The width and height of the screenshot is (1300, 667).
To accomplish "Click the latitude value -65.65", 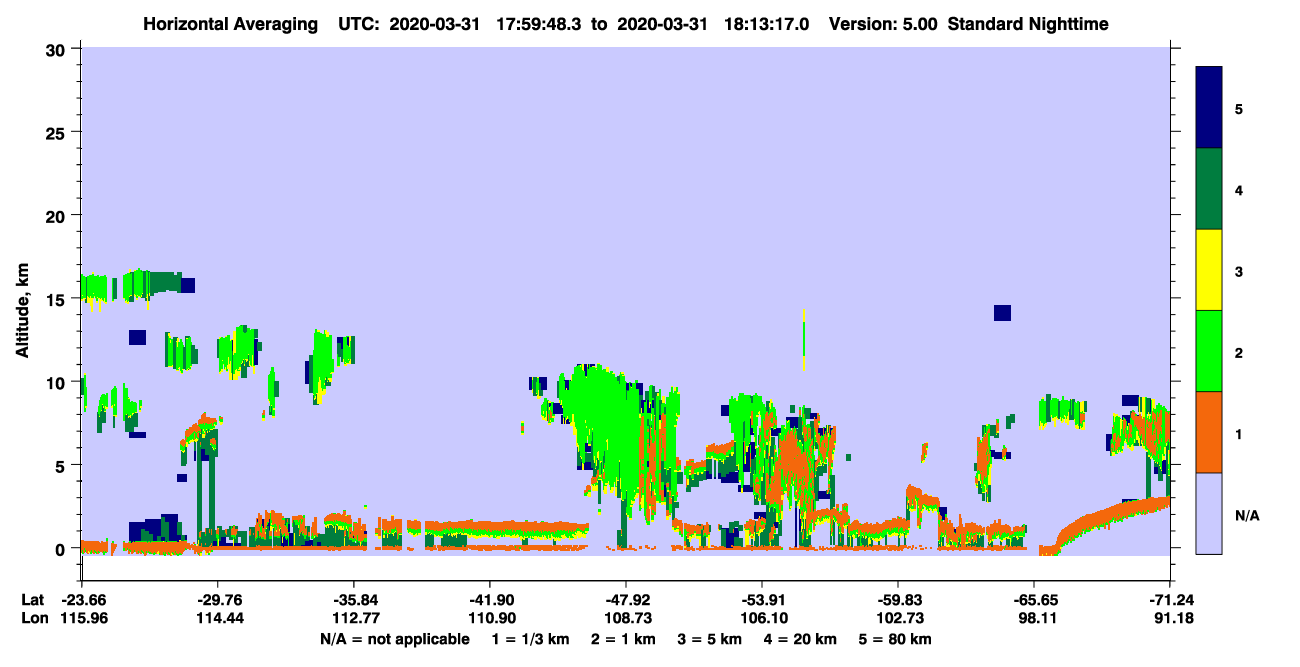I will tap(1034, 600).
